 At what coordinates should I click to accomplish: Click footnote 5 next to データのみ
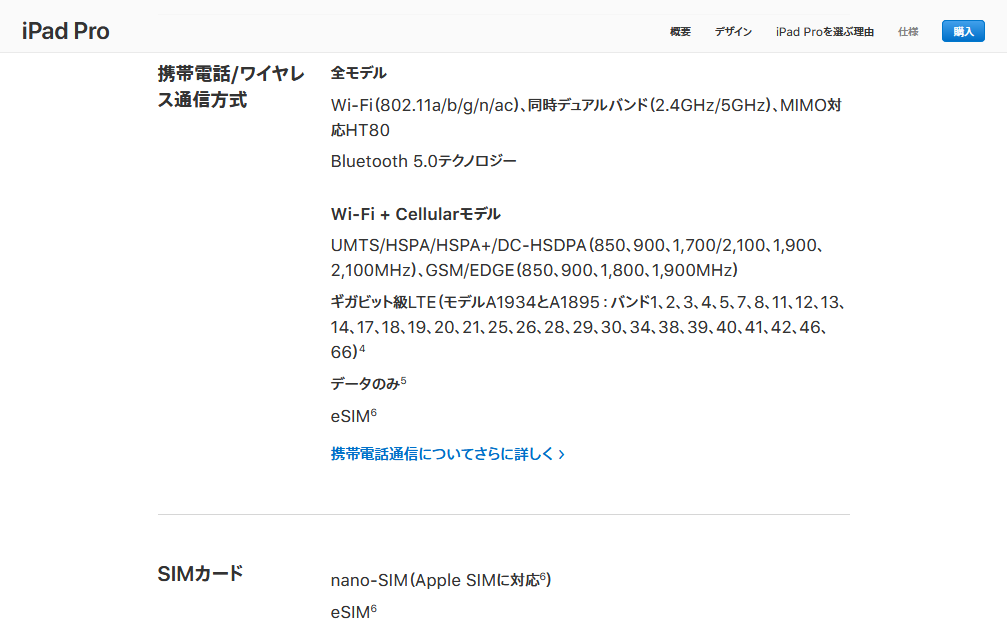[x=403, y=380]
